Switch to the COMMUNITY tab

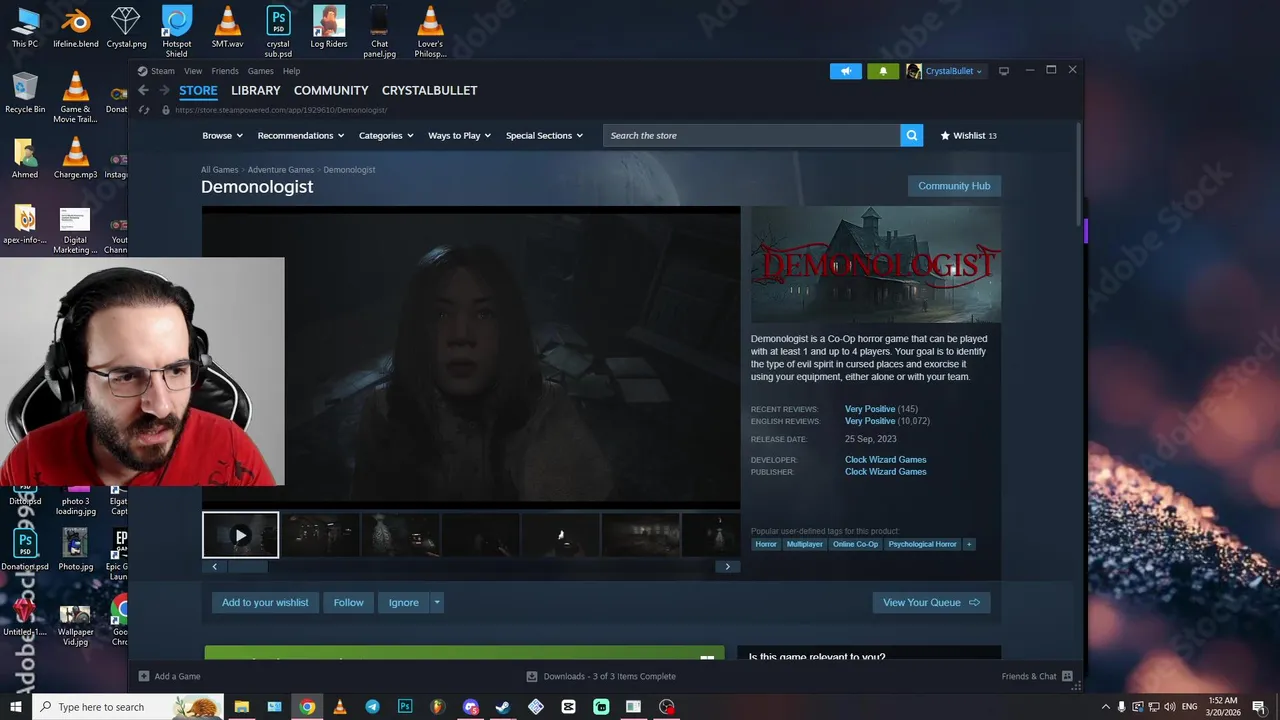[331, 90]
